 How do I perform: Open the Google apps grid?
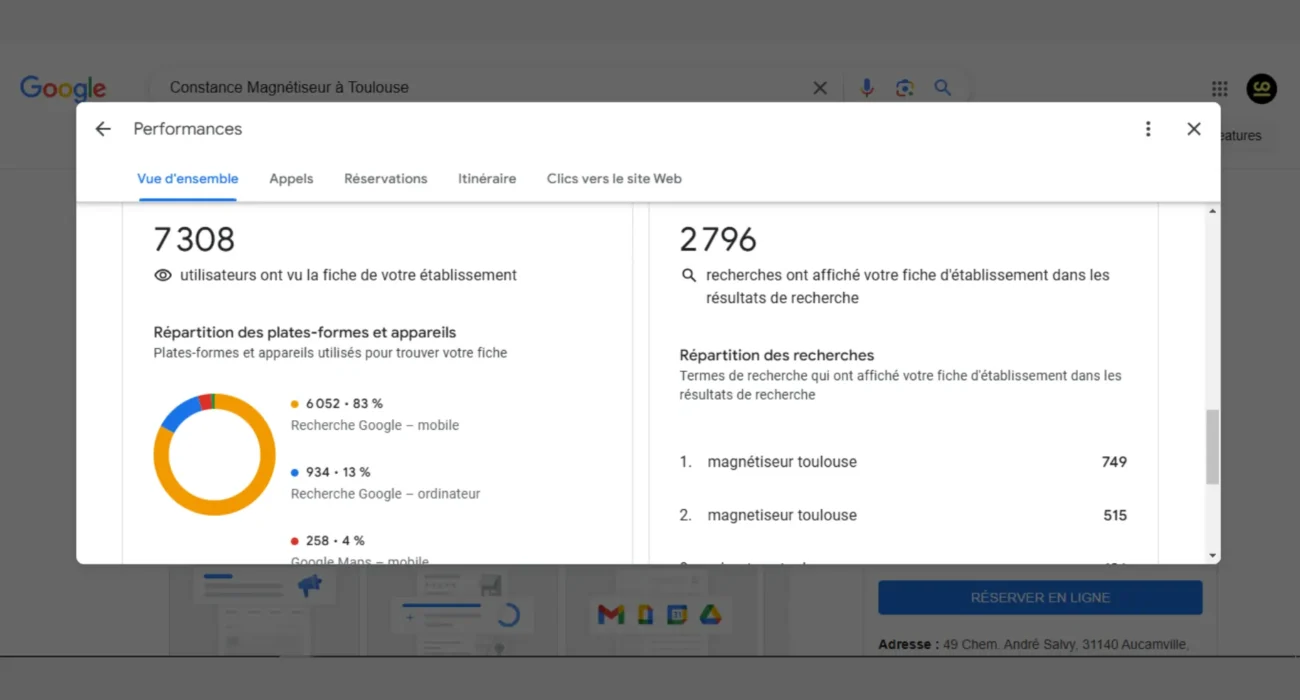coord(1218,89)
